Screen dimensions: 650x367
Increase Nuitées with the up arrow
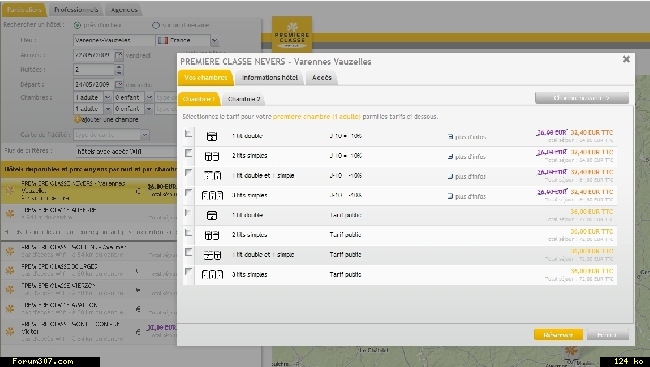pyautogui.click(x=119, y=67)
